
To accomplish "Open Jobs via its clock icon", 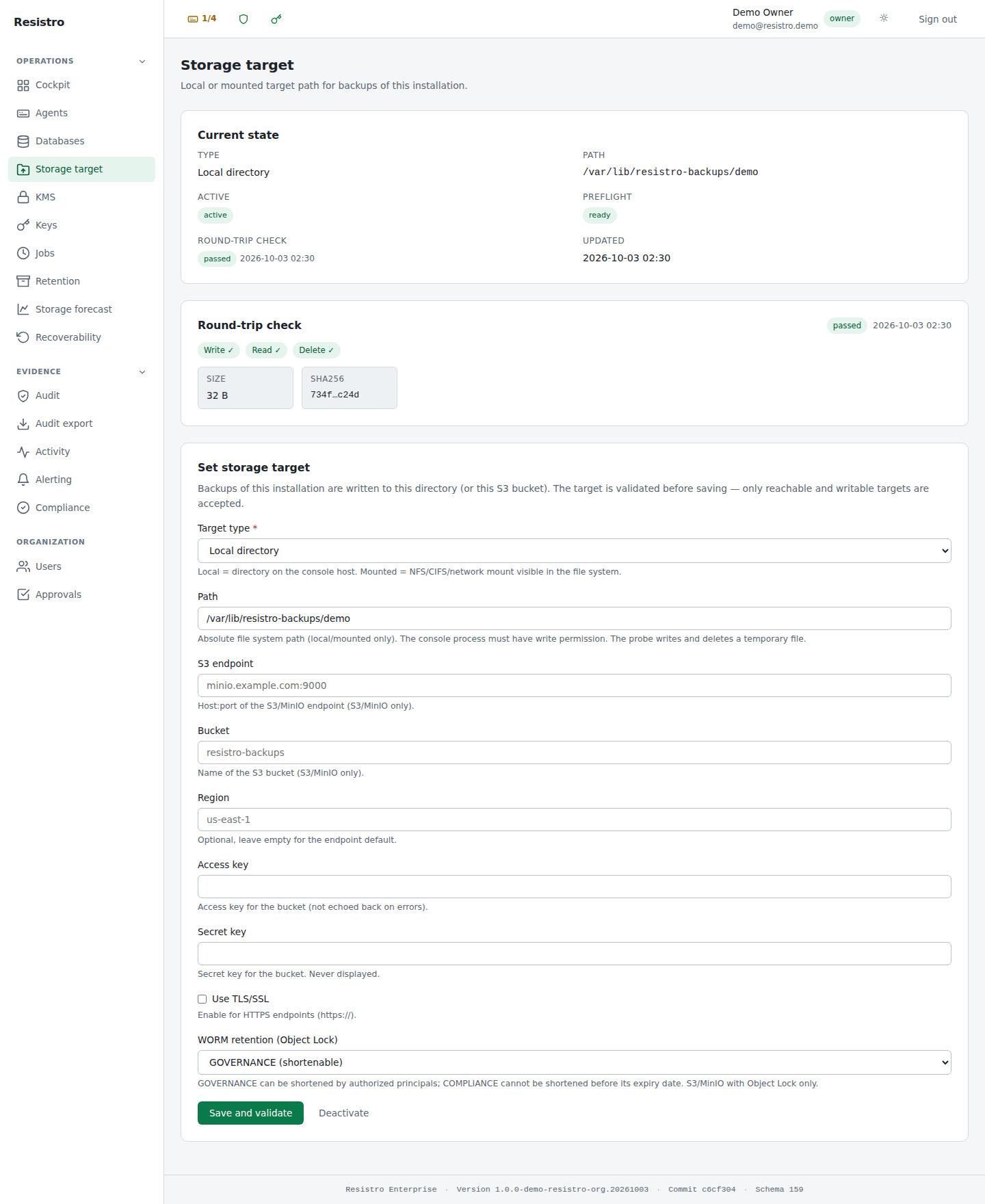I will 23,253.
